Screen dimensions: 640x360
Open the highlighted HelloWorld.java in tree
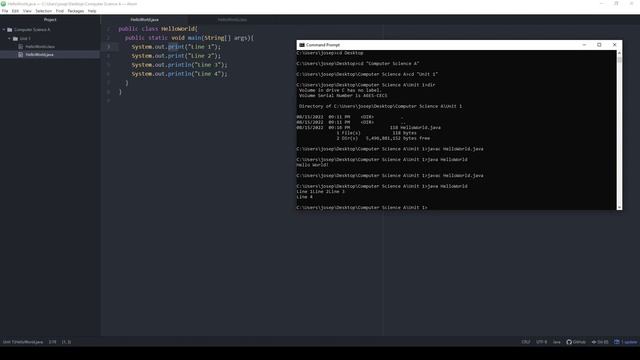point(39,54)
